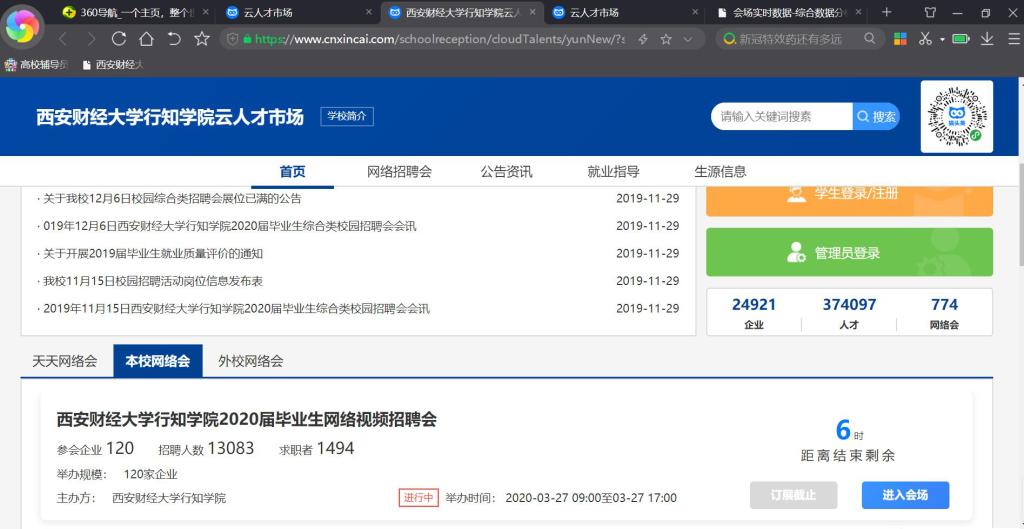
Task: Click the 24921 企业 statistic
Action: click(x=754, y=313)
